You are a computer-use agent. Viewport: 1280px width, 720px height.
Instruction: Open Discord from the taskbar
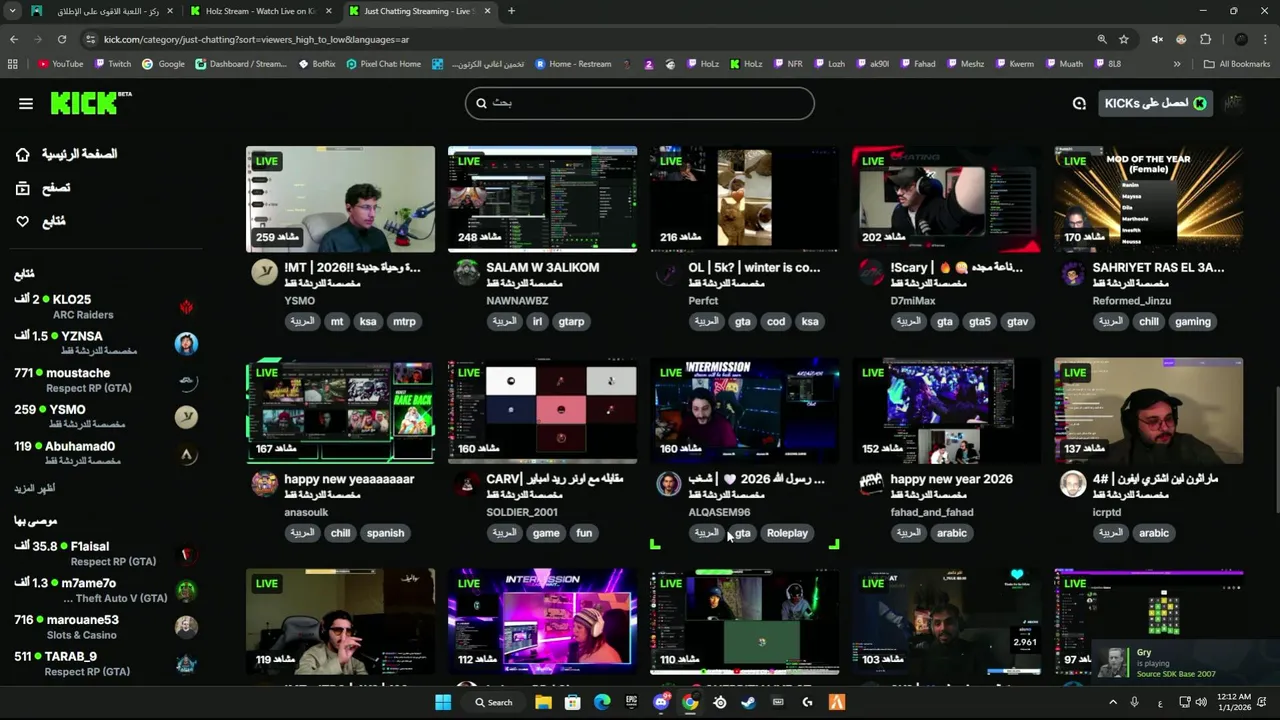(661, 702)
